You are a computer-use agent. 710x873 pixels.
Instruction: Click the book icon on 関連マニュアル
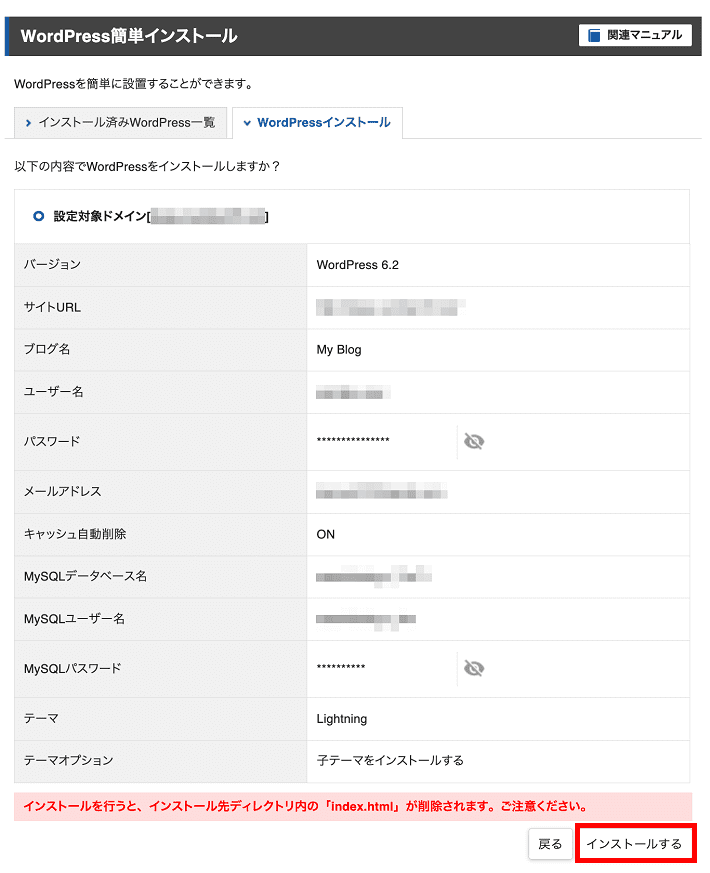tap(594, 35)
